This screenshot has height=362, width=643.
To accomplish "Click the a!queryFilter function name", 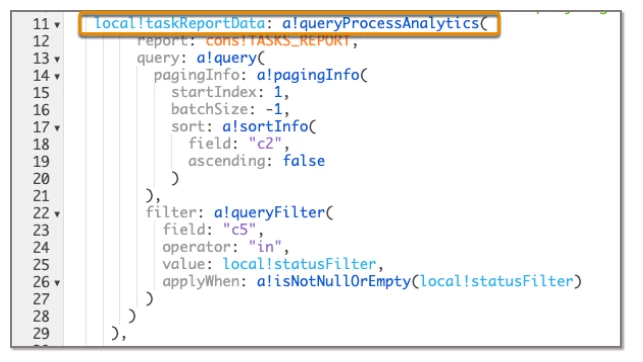I will [269, 213].
